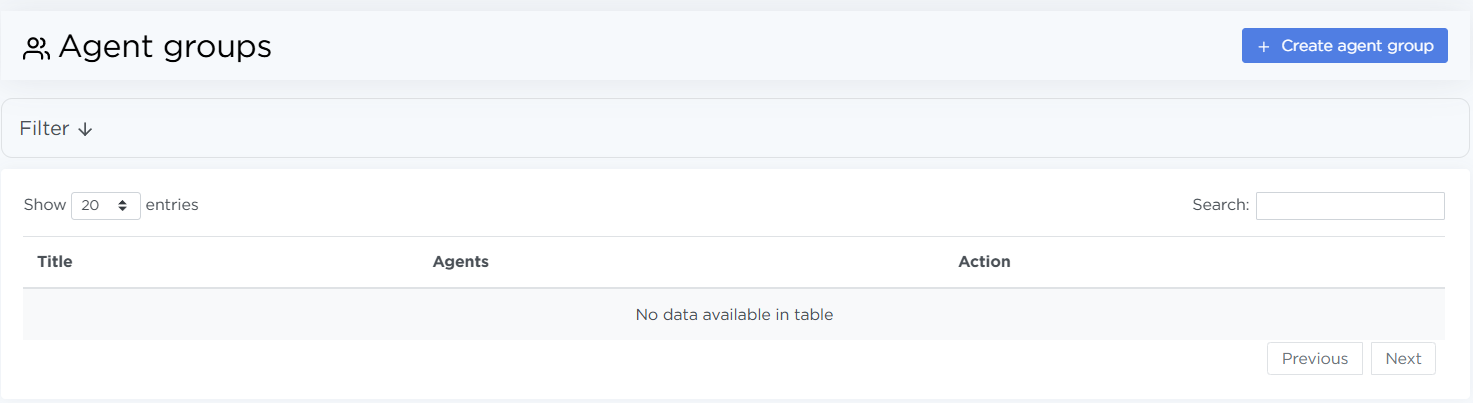Click the Action column header

(984, 262)
